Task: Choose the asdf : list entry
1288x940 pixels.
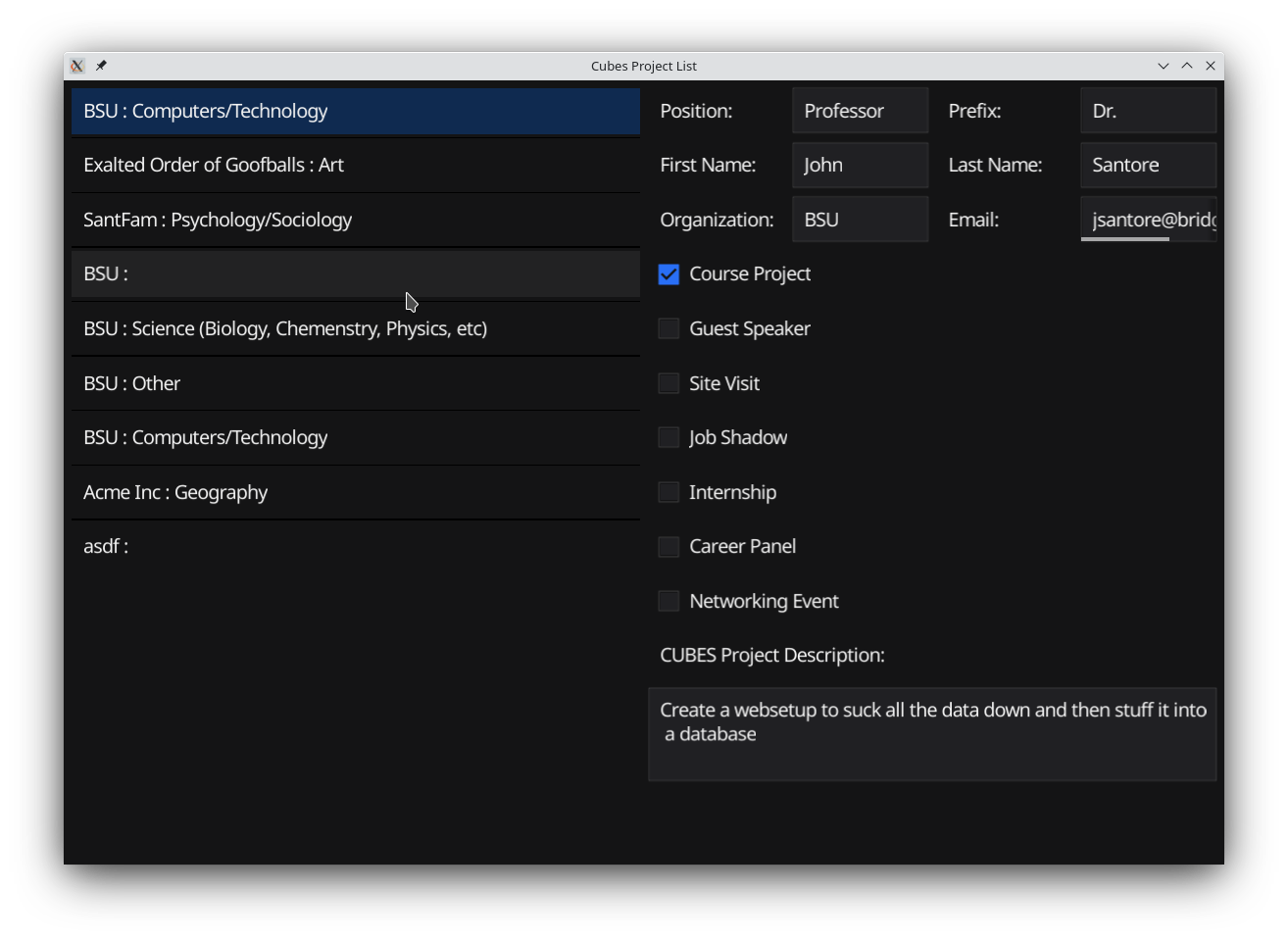Action: pyautogui.click(x=356, y=546)
